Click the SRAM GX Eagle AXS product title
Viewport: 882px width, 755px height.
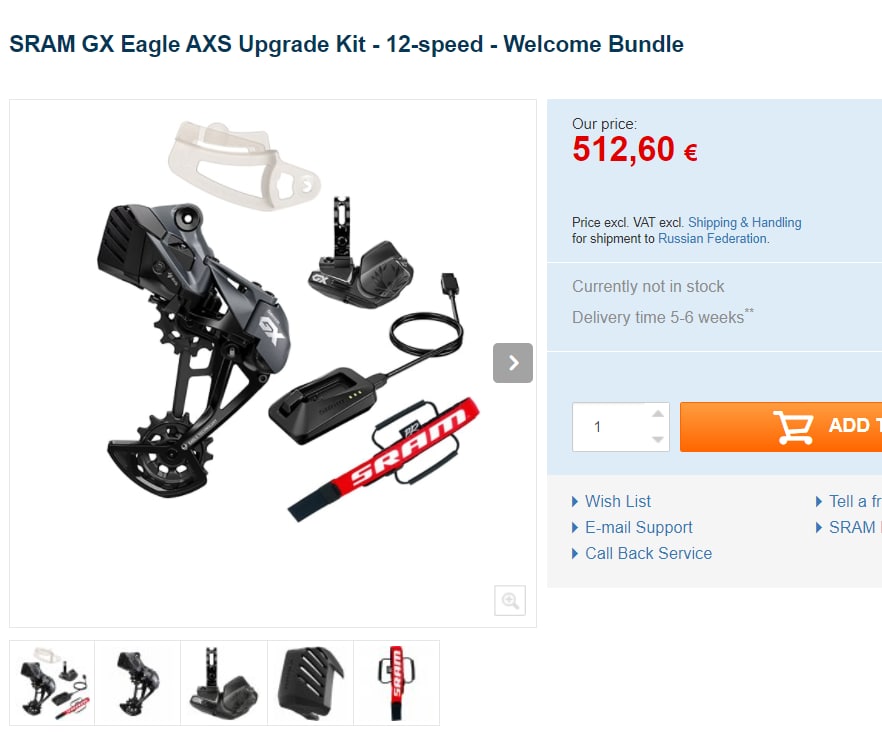pyautogui.click(x=346, y=44)
